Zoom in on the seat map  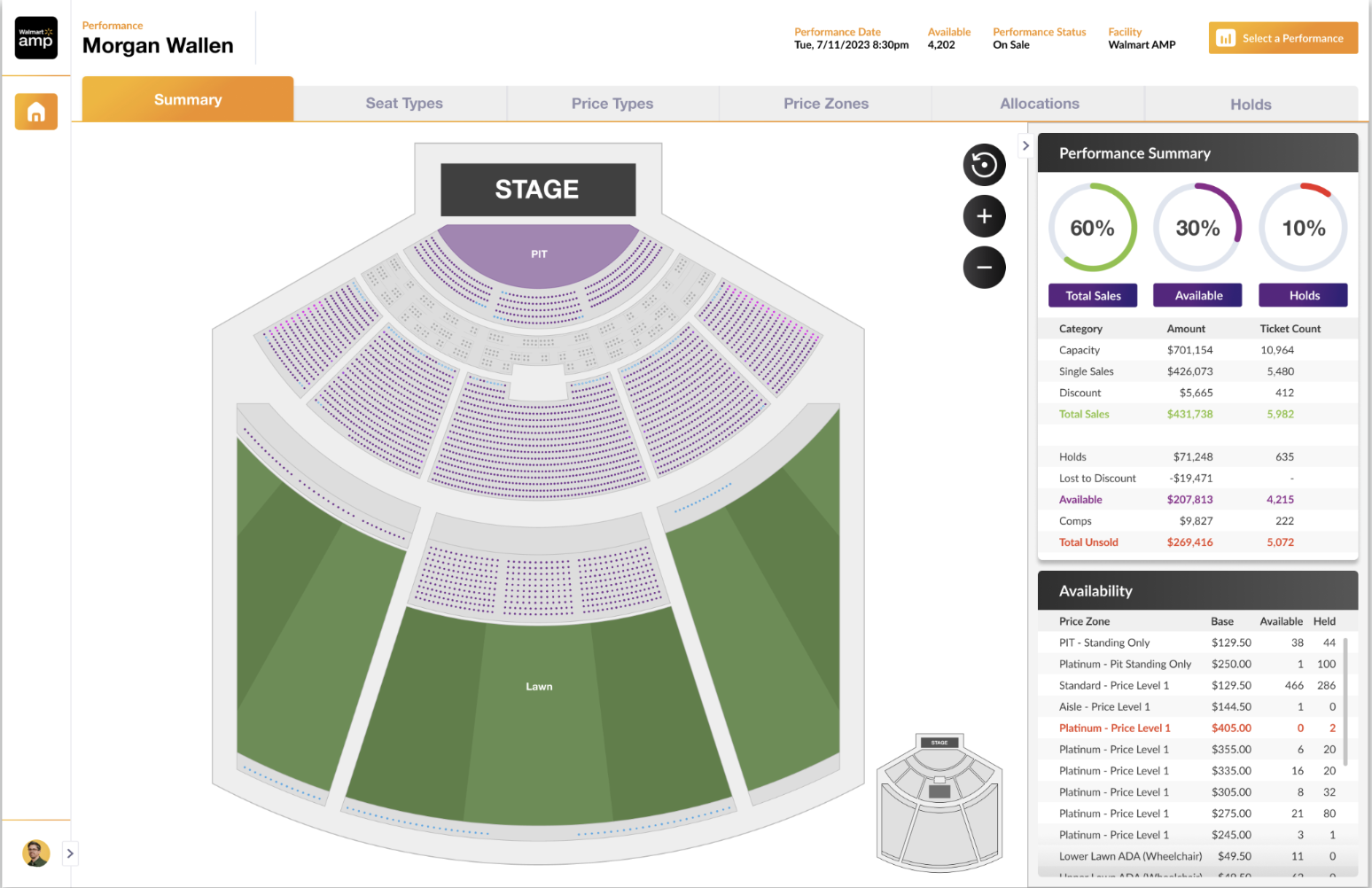tap(984, 216)
